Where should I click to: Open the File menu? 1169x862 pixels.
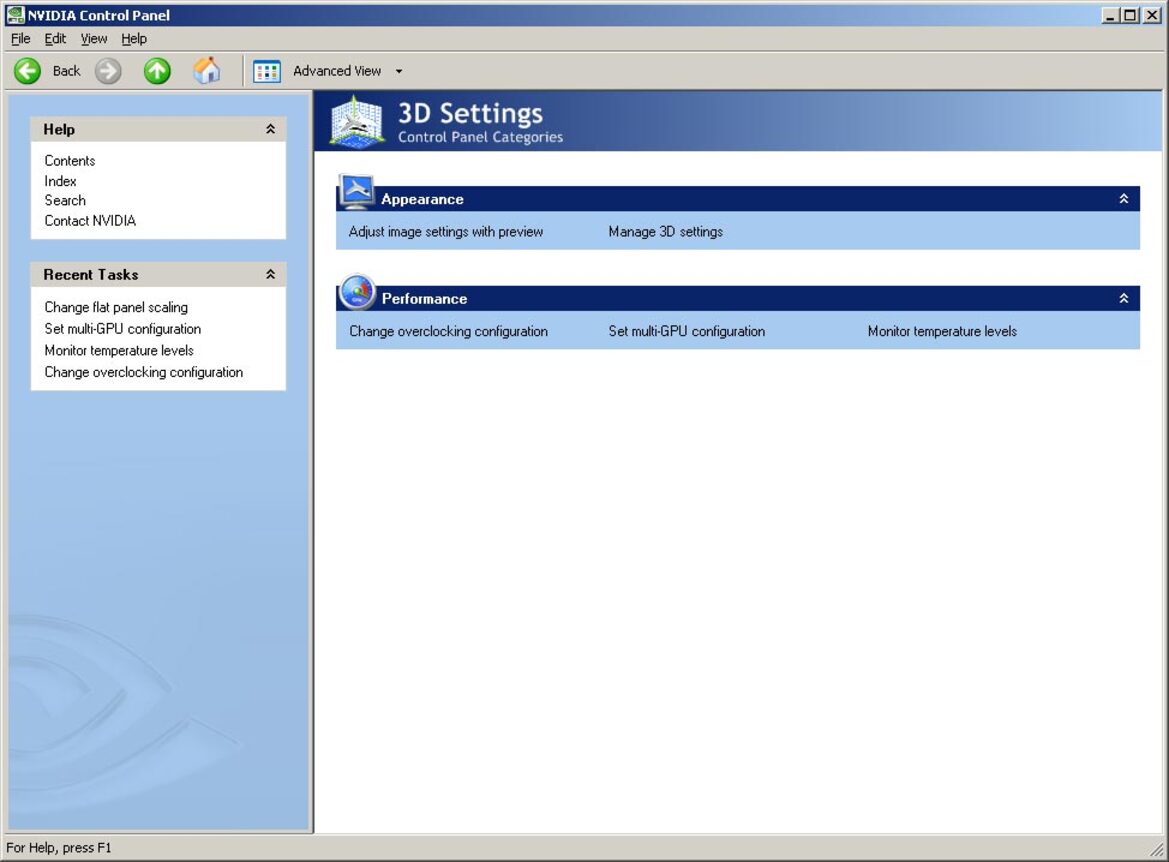tap(21, 39)
